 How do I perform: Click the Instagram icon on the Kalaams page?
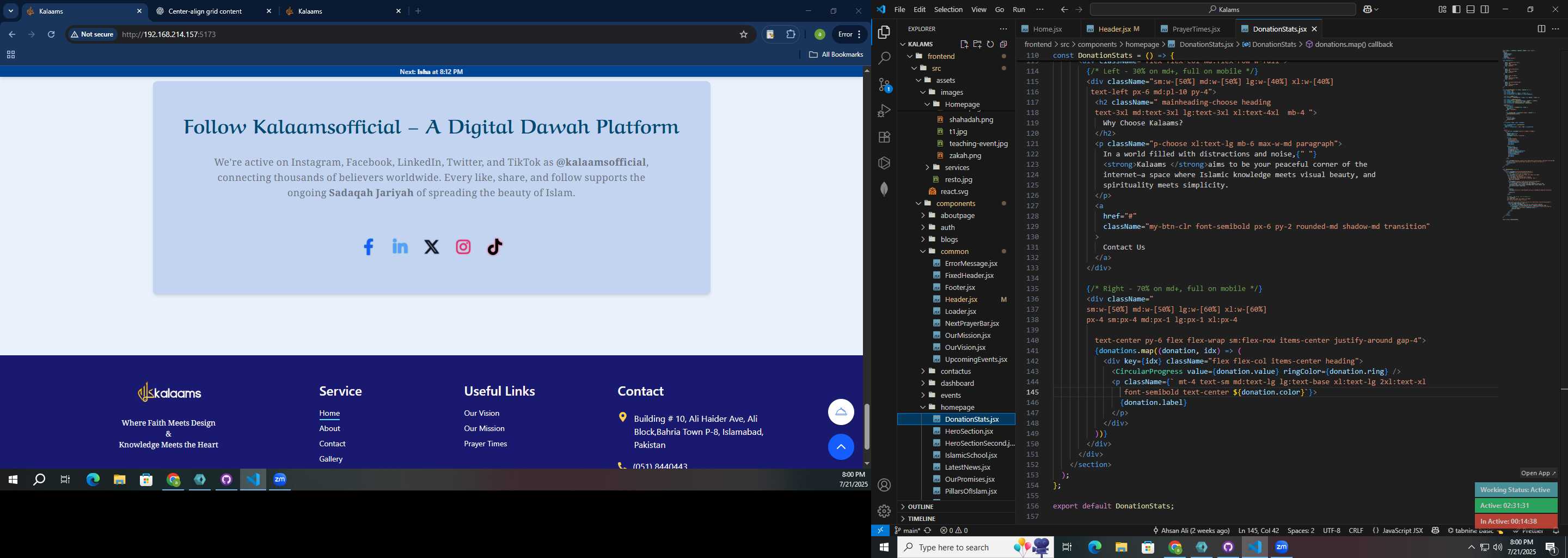pyautogui.click(x=463, y=247)
